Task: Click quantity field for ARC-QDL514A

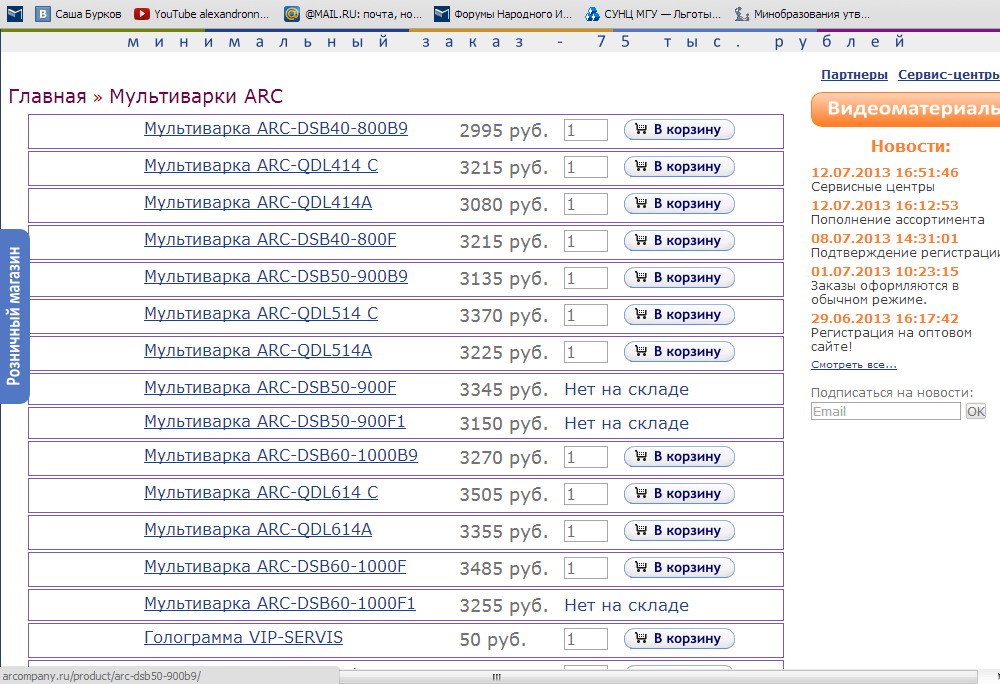Action: point(585,352)
